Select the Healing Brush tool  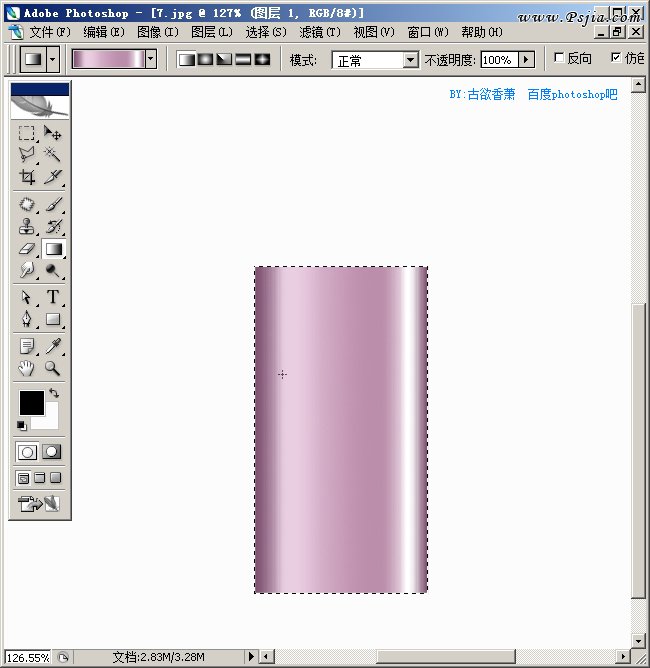(26, 204)
